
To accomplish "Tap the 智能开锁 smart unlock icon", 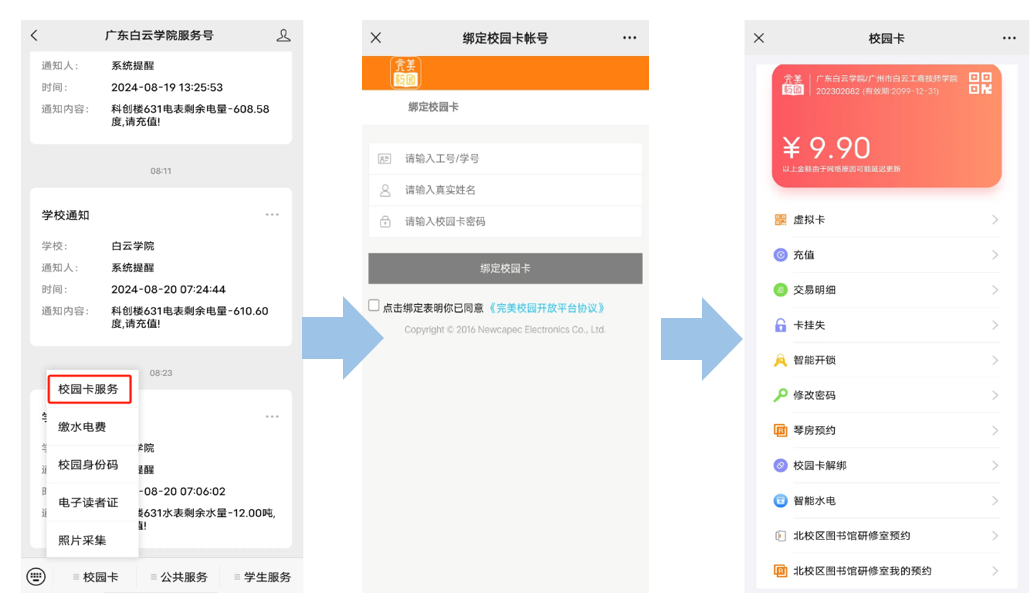I will (x=780, y=360).
